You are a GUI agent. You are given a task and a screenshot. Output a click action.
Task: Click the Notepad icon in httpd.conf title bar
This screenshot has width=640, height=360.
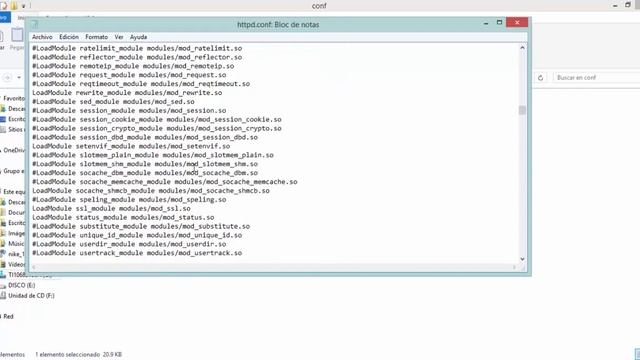35,24
